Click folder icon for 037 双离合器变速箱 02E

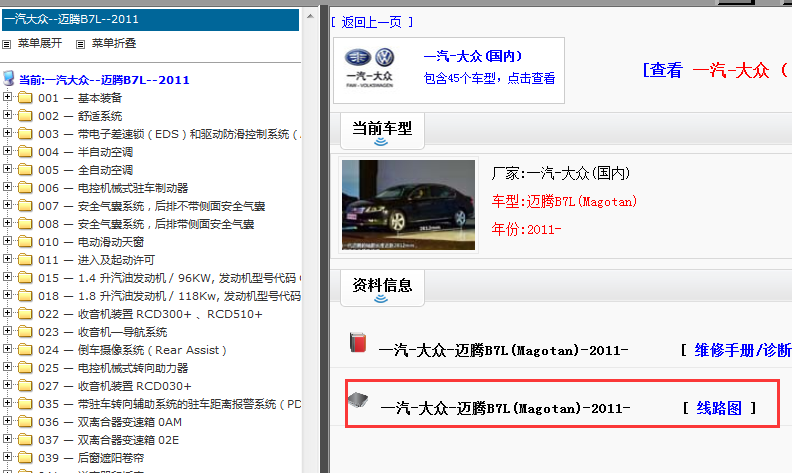click(25, 440)
